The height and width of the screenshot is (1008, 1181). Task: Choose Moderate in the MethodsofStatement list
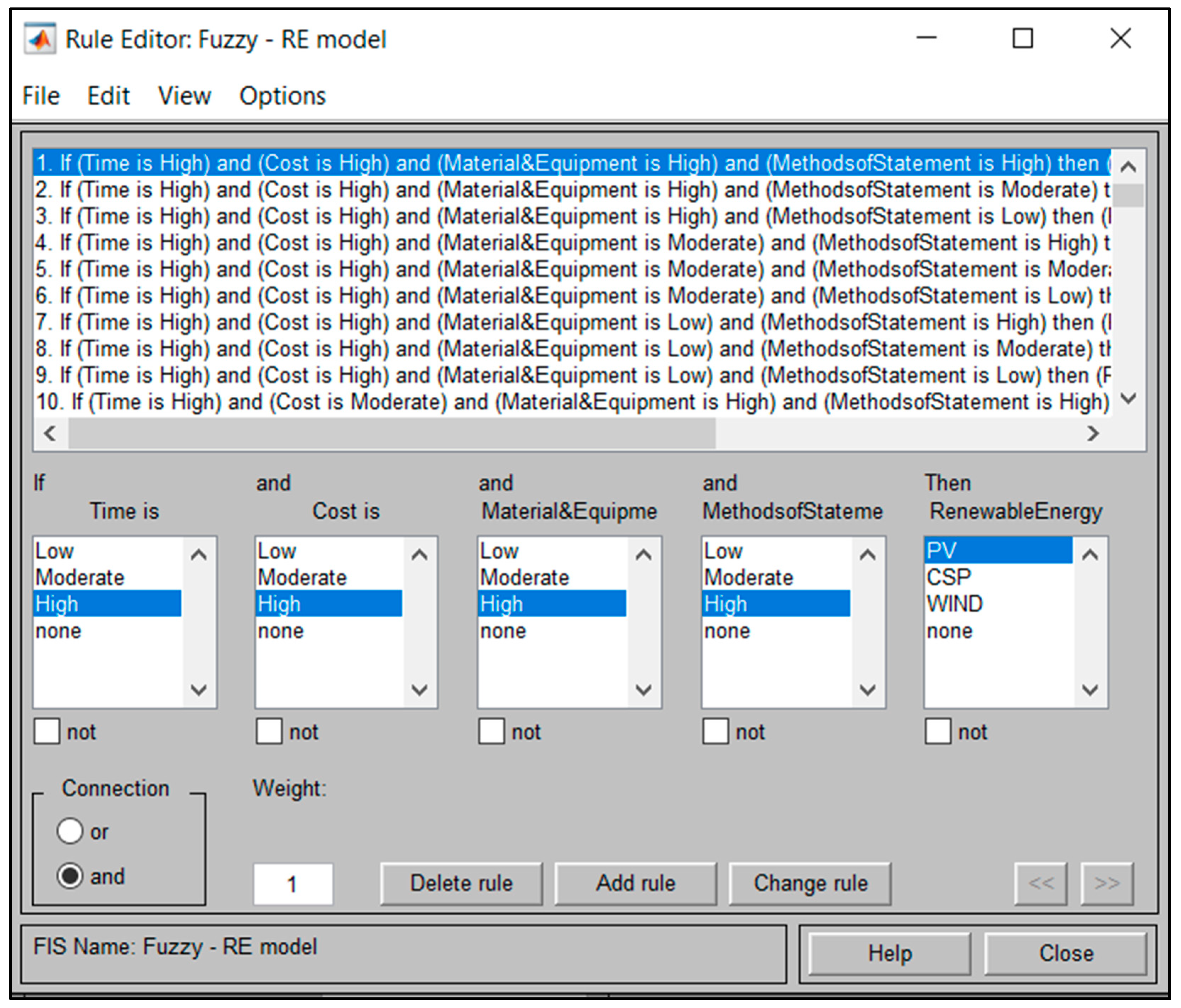(776, 577)
